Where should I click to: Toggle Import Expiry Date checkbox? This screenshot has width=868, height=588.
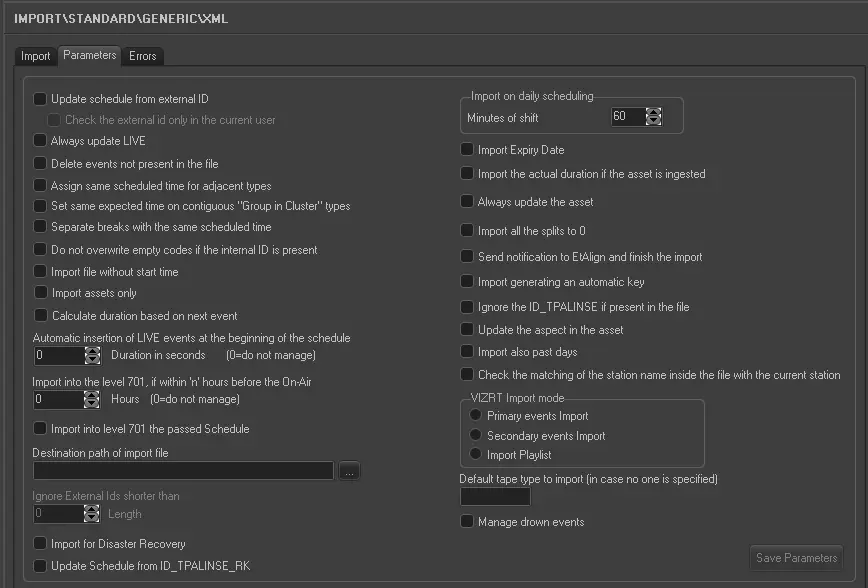467,150
